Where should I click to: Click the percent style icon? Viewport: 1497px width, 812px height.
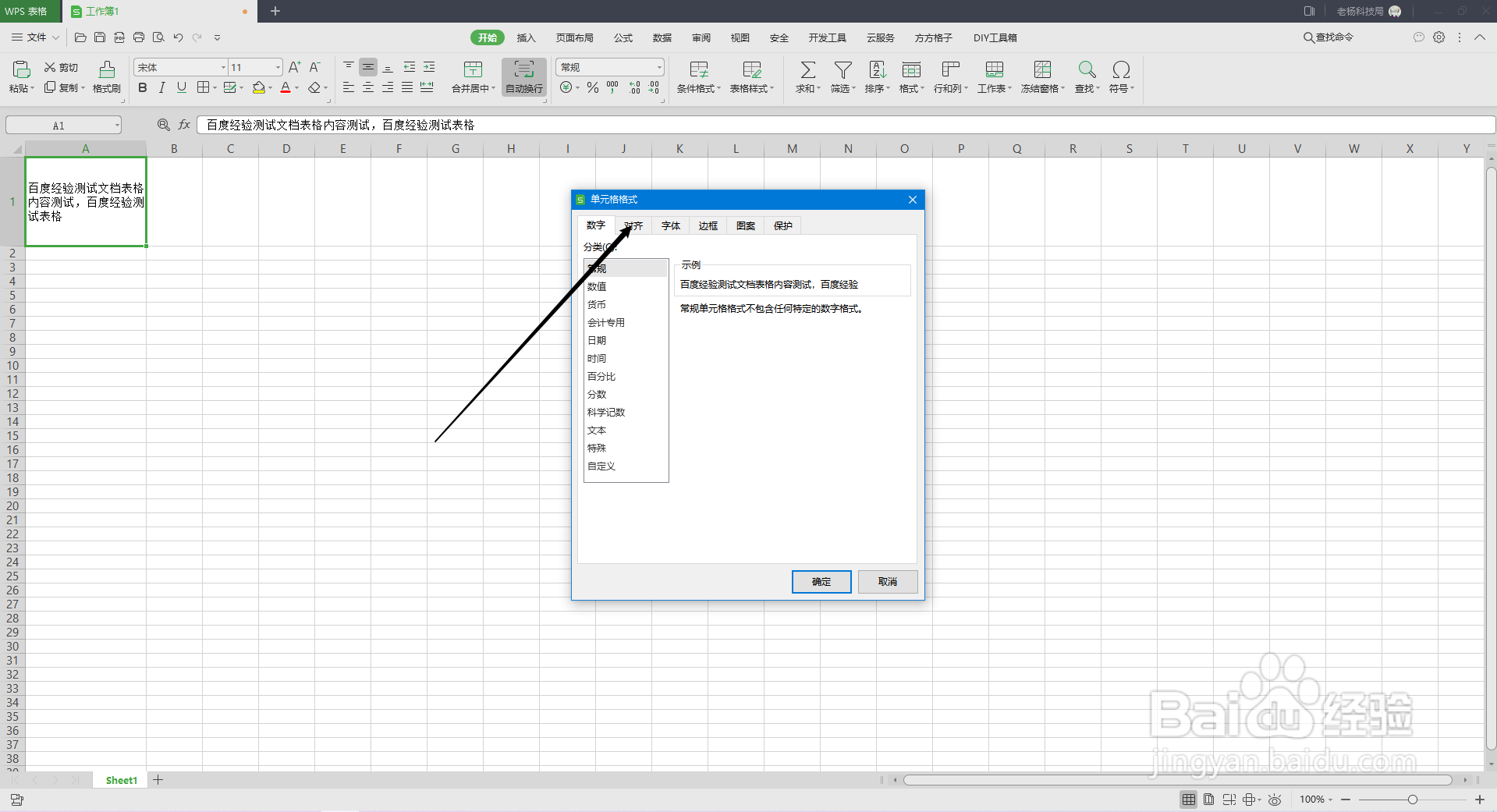(x=593, y=87)
